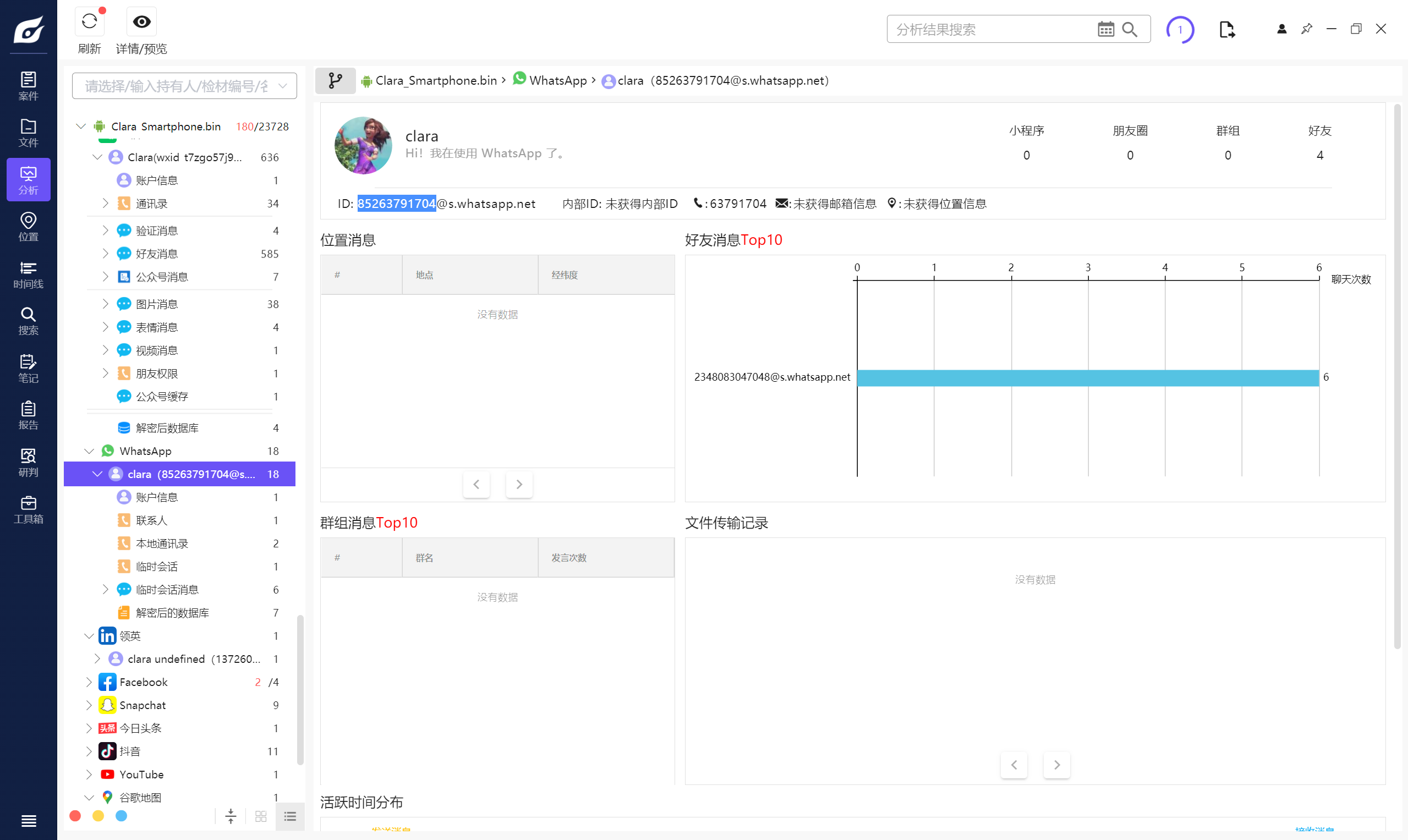Go to the next page of location messages
Image resolution: width=1408 pixels, height=840 pixels.
pyautogui.click(x=519, y=484)
